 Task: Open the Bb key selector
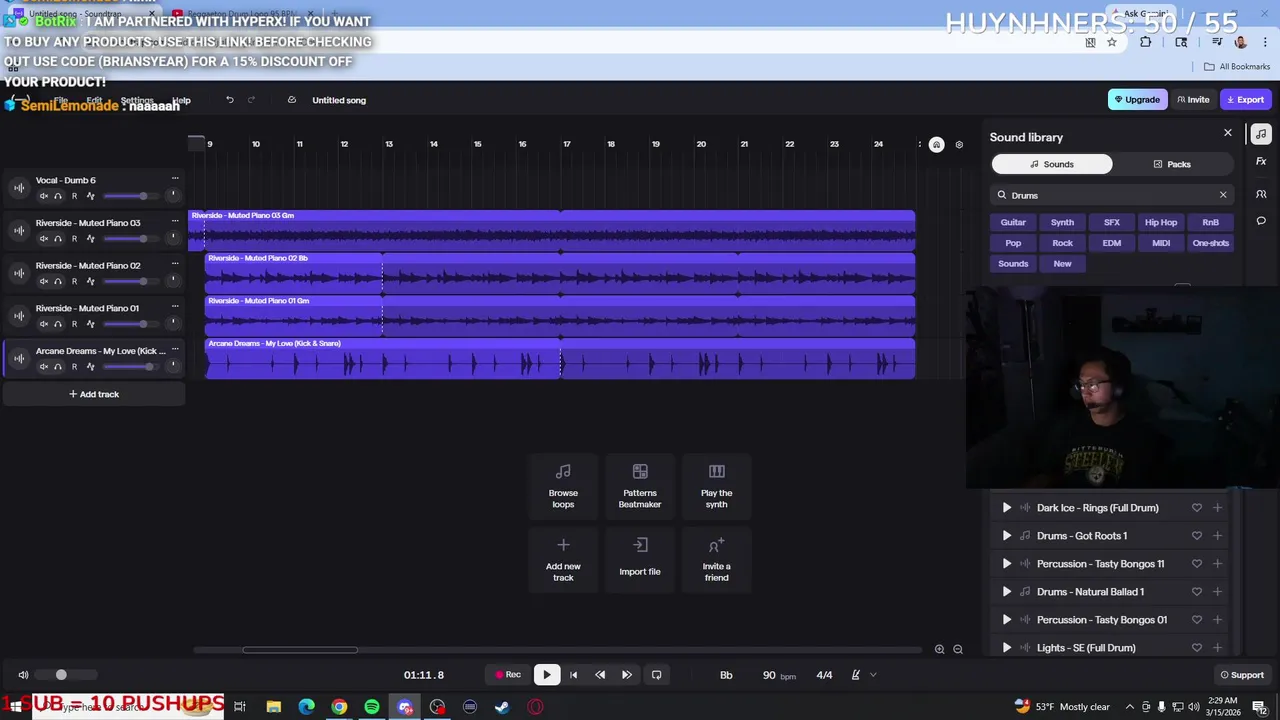726,675
